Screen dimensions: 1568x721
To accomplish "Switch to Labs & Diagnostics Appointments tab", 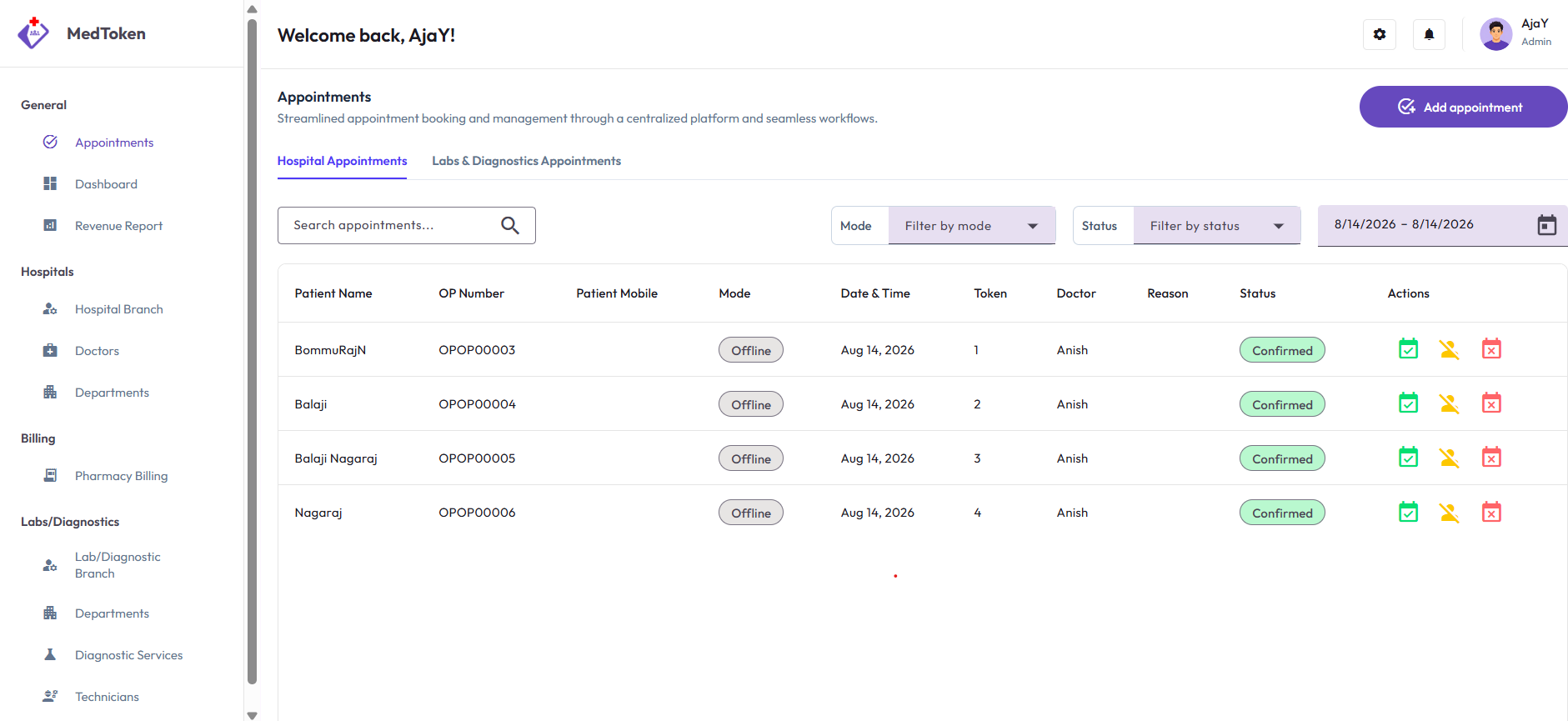I will point(526,161).
